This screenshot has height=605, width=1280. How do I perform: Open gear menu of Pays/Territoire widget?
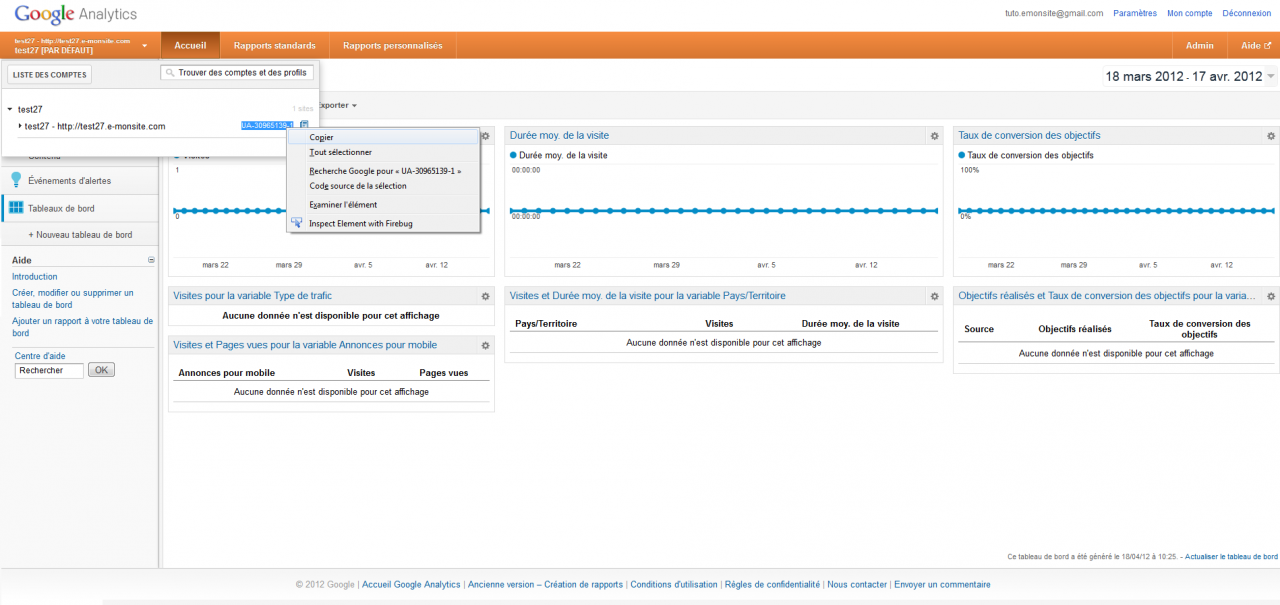tap(934, 296)
